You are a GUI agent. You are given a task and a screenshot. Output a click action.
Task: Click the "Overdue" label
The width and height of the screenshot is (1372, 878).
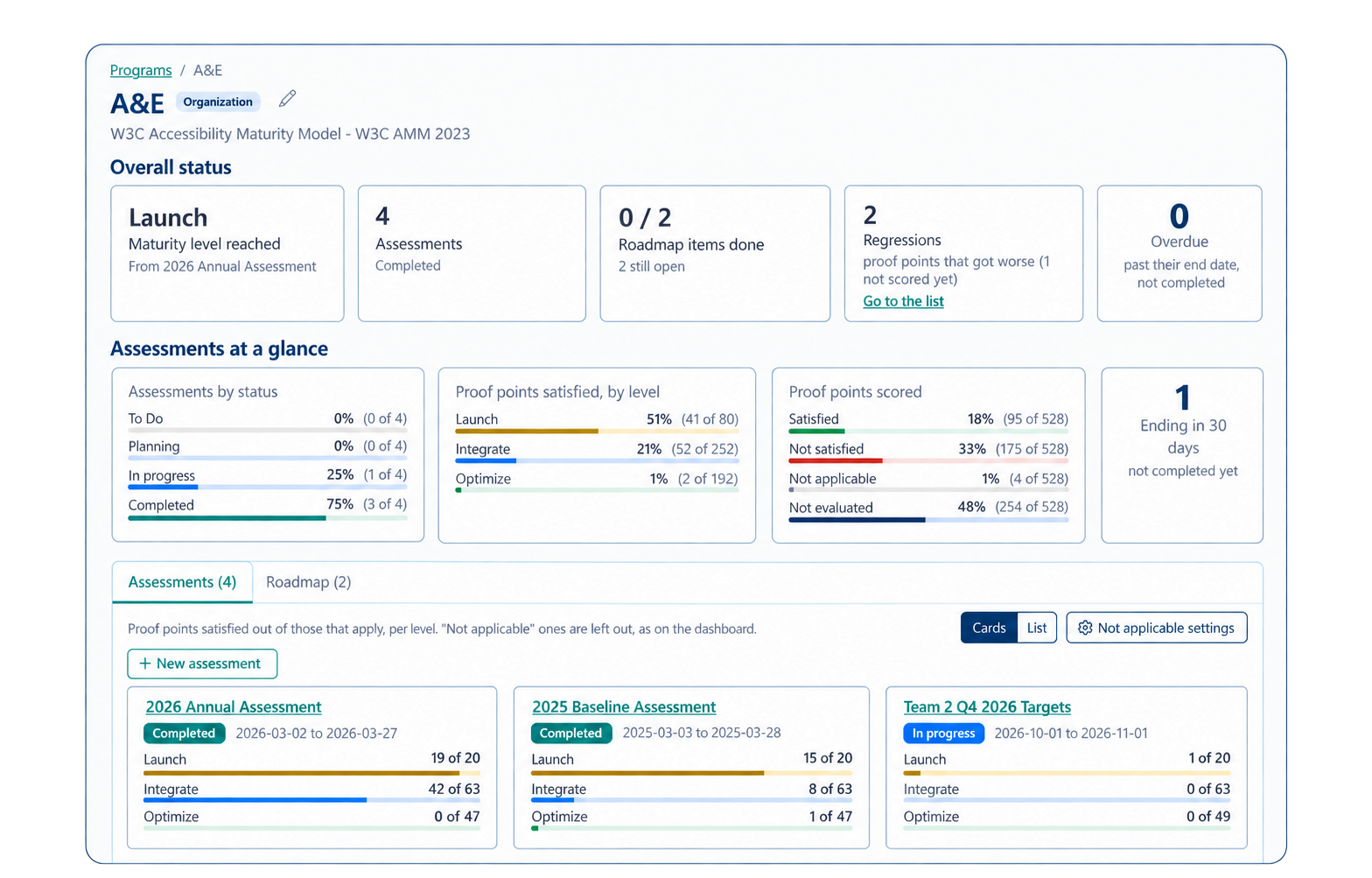pyautogui.click(x=1179, y=242)
